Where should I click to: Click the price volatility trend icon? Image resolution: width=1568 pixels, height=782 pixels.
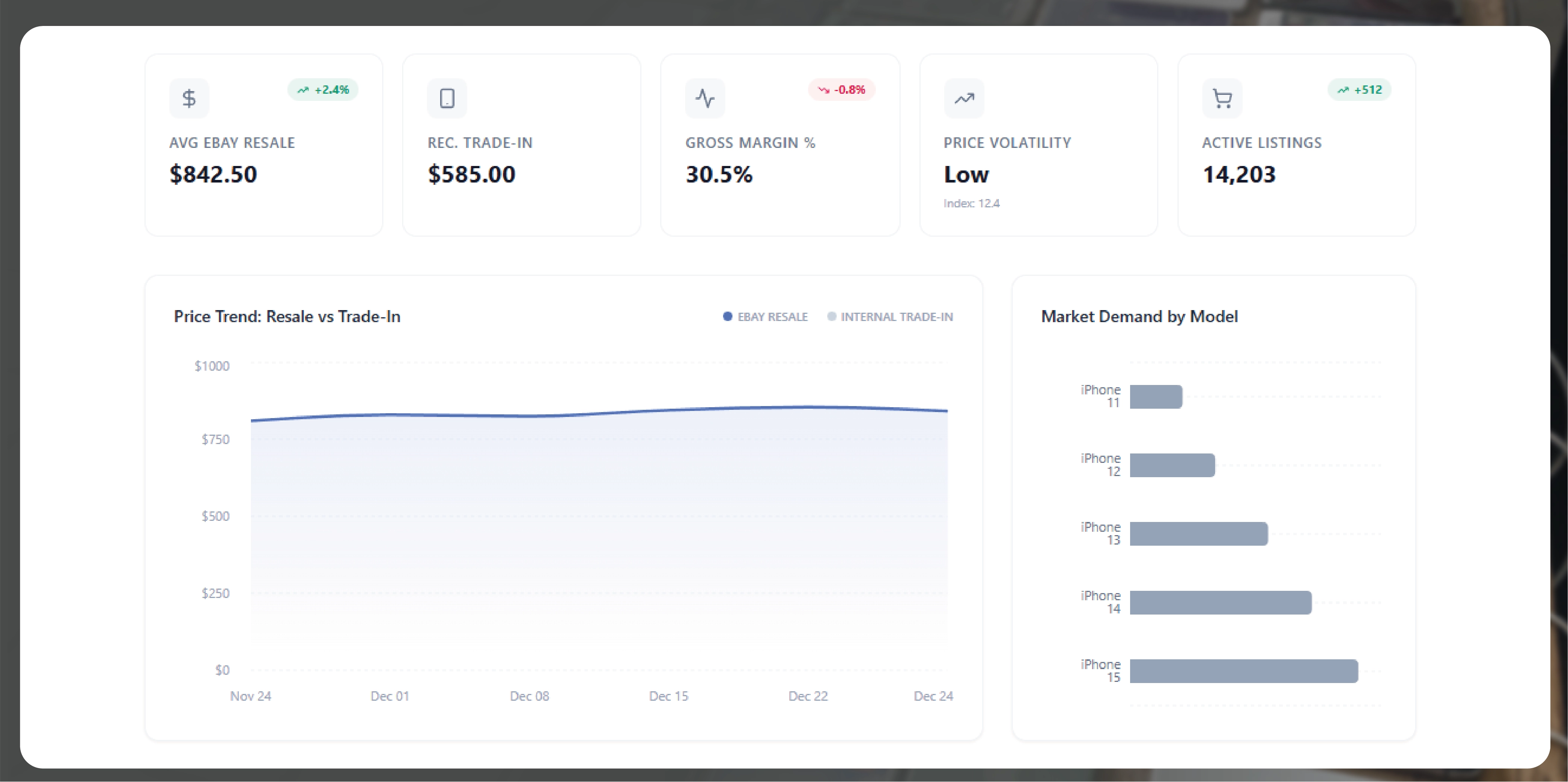point(963,98)
